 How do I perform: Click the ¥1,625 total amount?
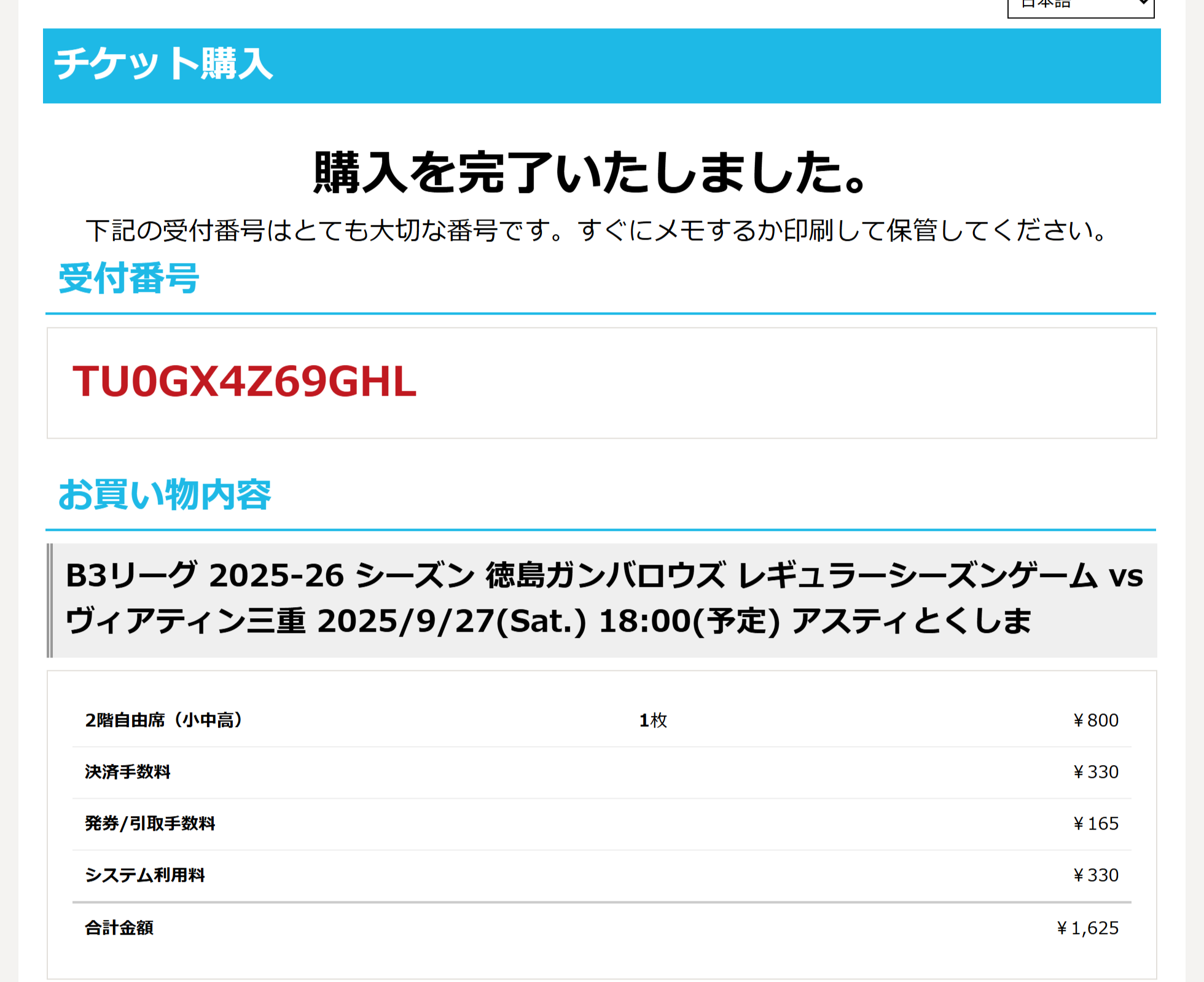click(1087, 927)
